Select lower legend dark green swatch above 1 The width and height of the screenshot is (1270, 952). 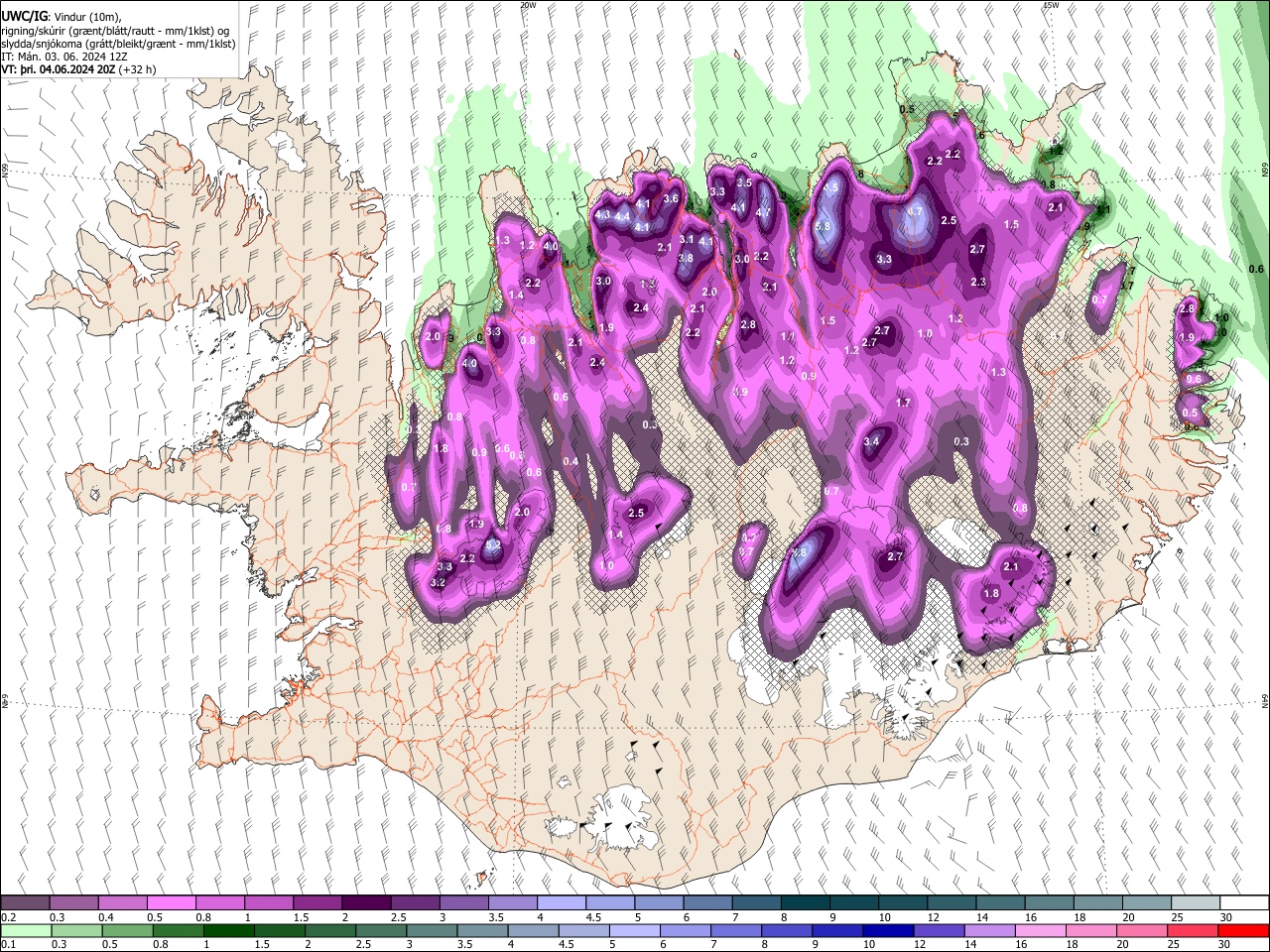click(231, 930)
